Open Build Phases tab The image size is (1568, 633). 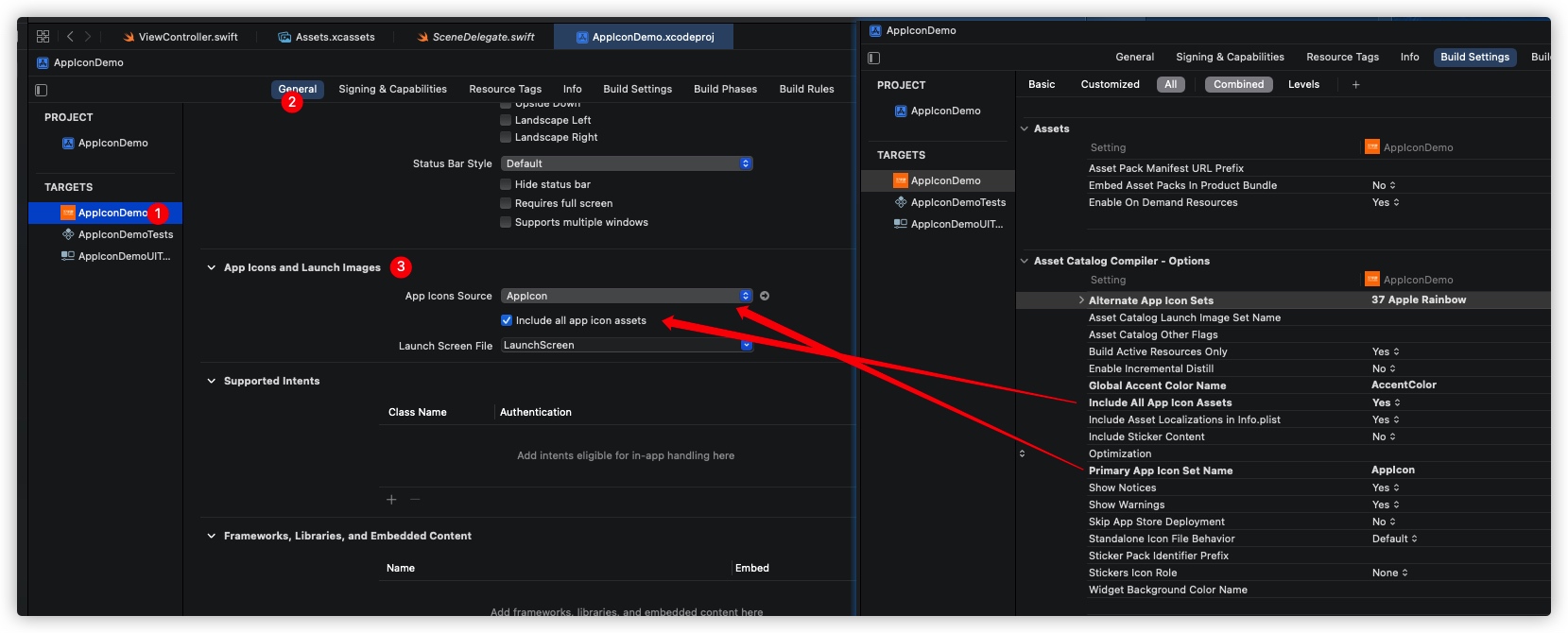pos(726,89)
